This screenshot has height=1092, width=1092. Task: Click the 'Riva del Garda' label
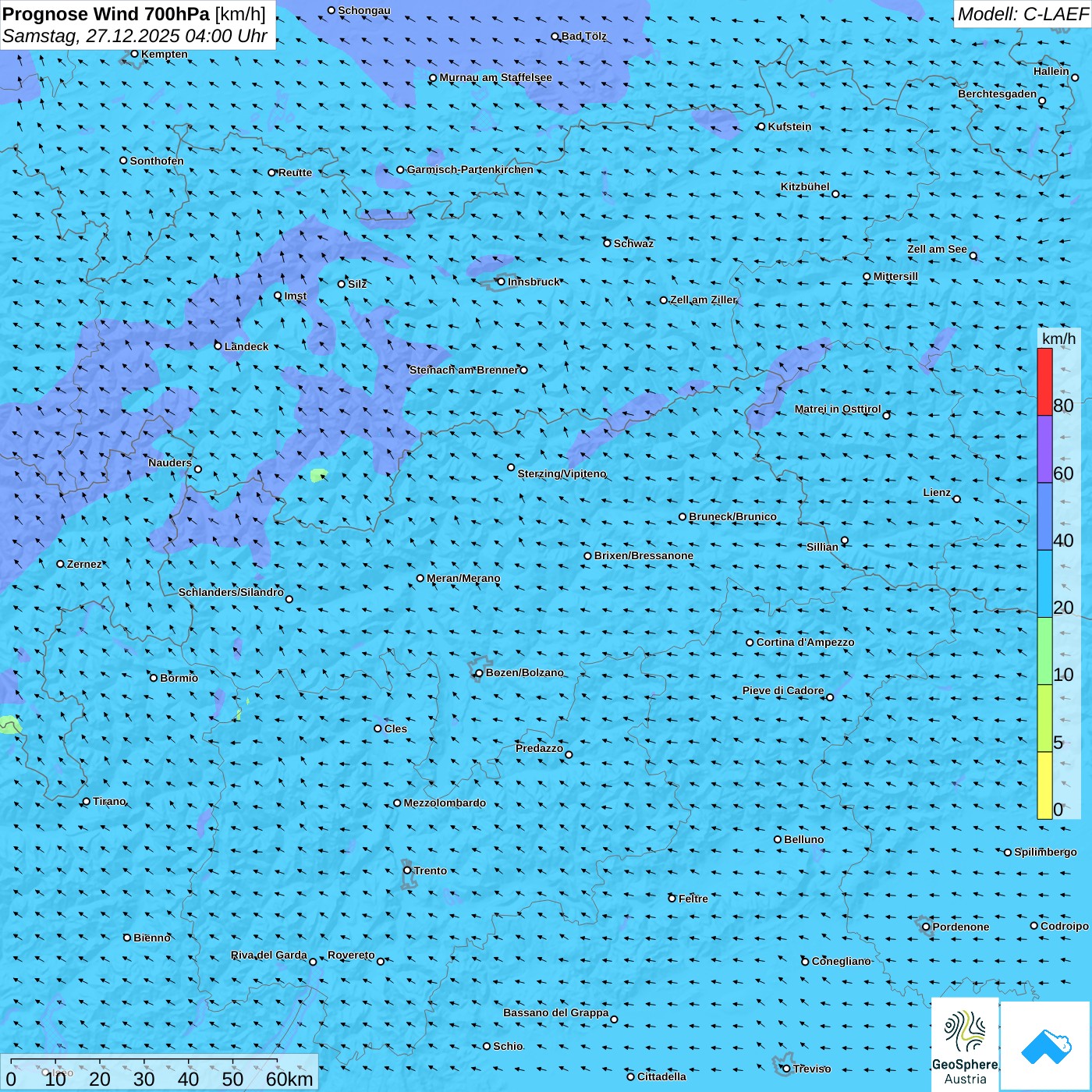tap(269, 955)
